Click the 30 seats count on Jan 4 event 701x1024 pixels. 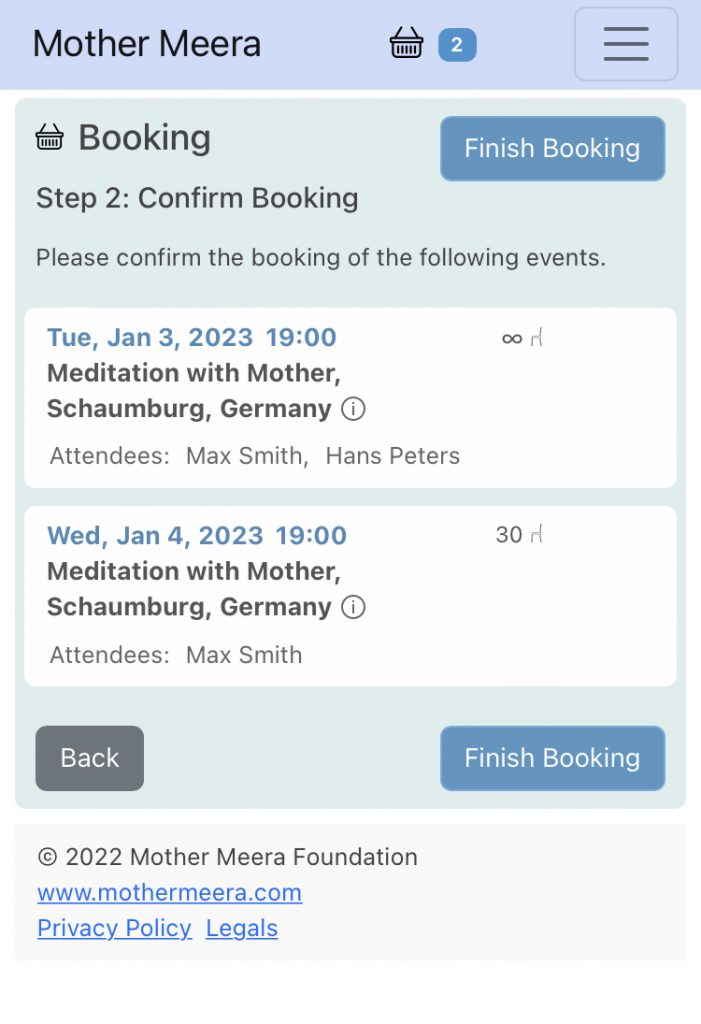(509, 535)
